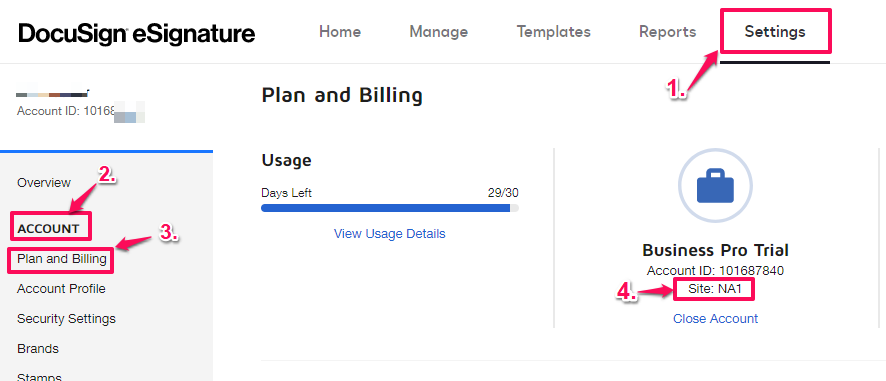Click the Business Pro Trial heading

tap(715, 250)
